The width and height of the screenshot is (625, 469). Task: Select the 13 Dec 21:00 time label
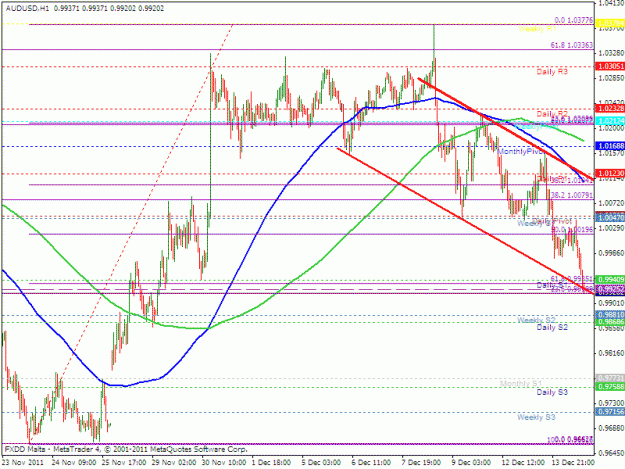click(x=572, y=462)
